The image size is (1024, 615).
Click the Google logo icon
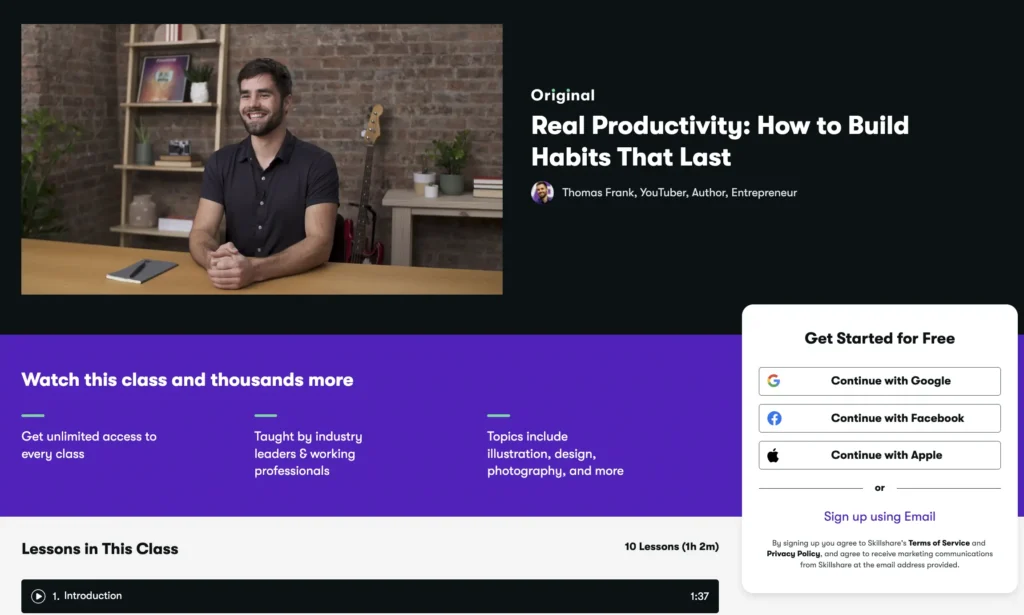pos(774,381)
